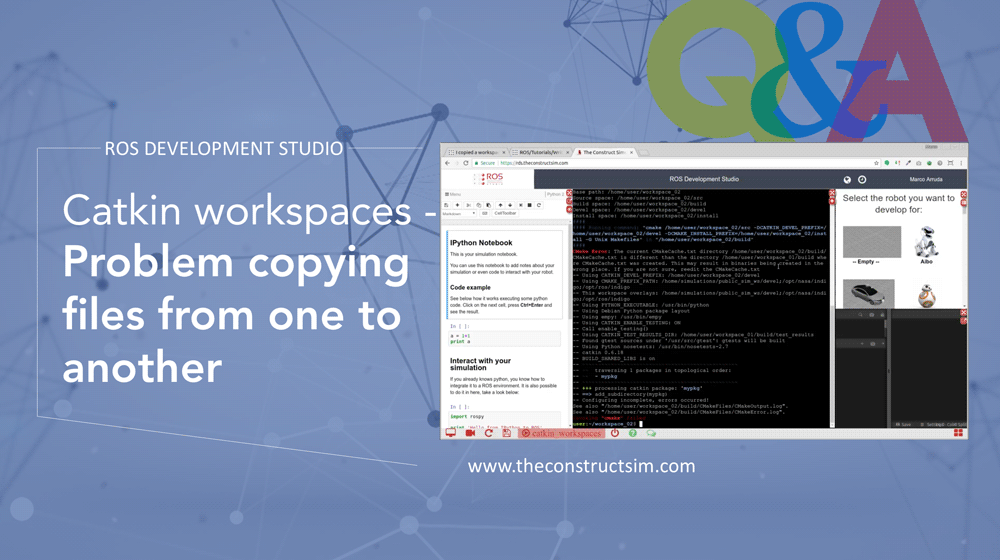Click the 'Interact with your simulation' heading
1000x560 pixels.
[x=480, y=364]
